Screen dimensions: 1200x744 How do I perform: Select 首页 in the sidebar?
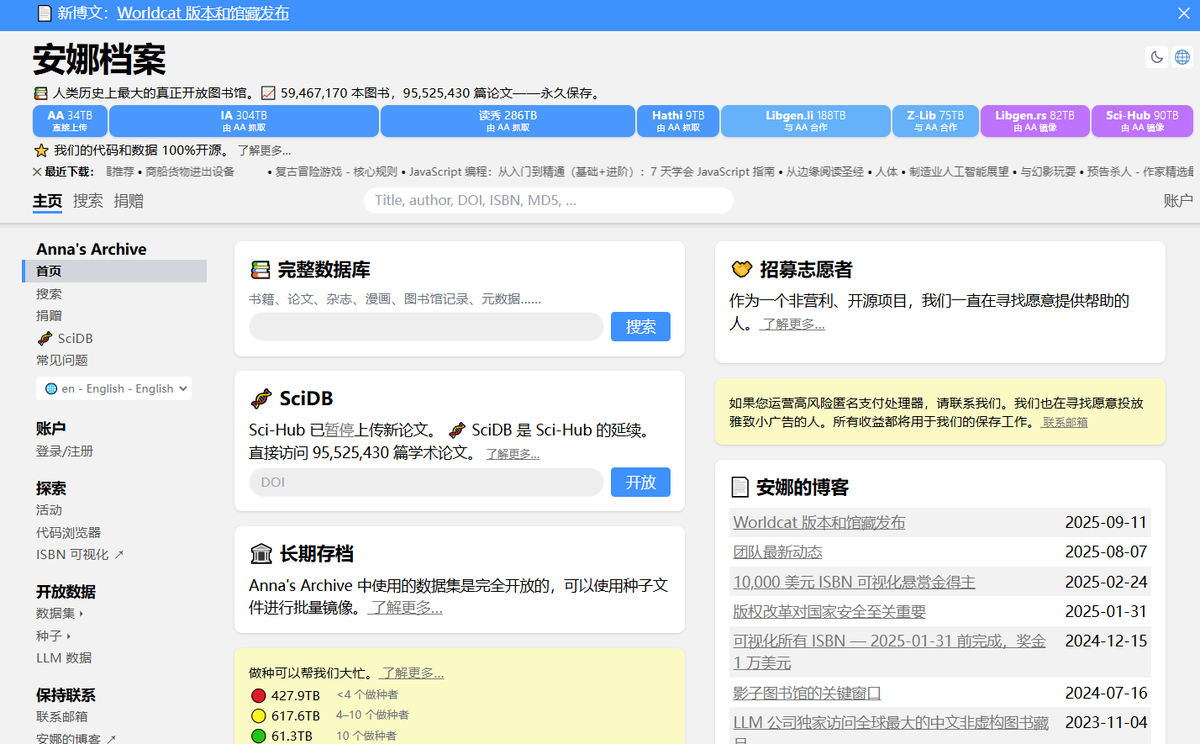tap(114, 271)
